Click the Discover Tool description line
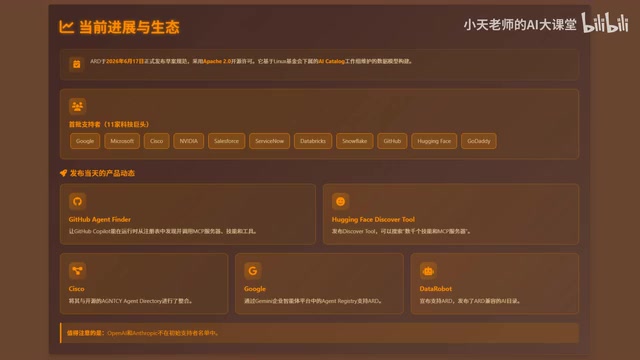The height and width of the screenshot is (360, 640). [x=402, y=231]
